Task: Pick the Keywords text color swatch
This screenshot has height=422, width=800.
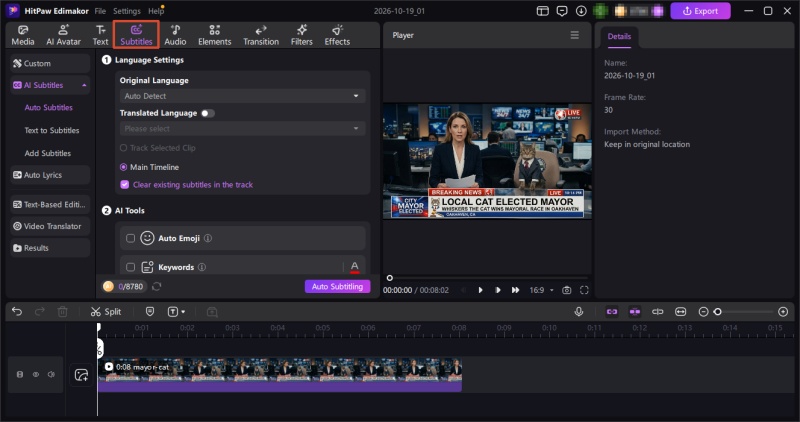Action: (x=355, y=267)
